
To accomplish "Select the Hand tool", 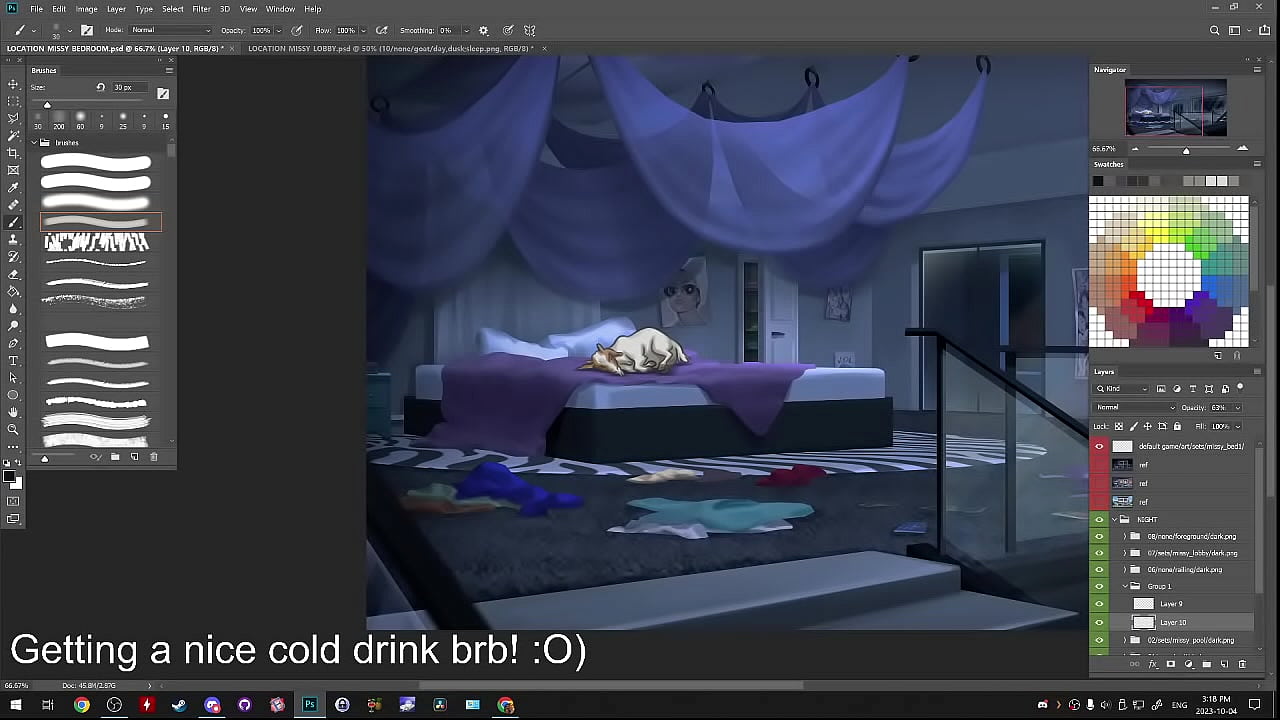I will tap(13, 412).
